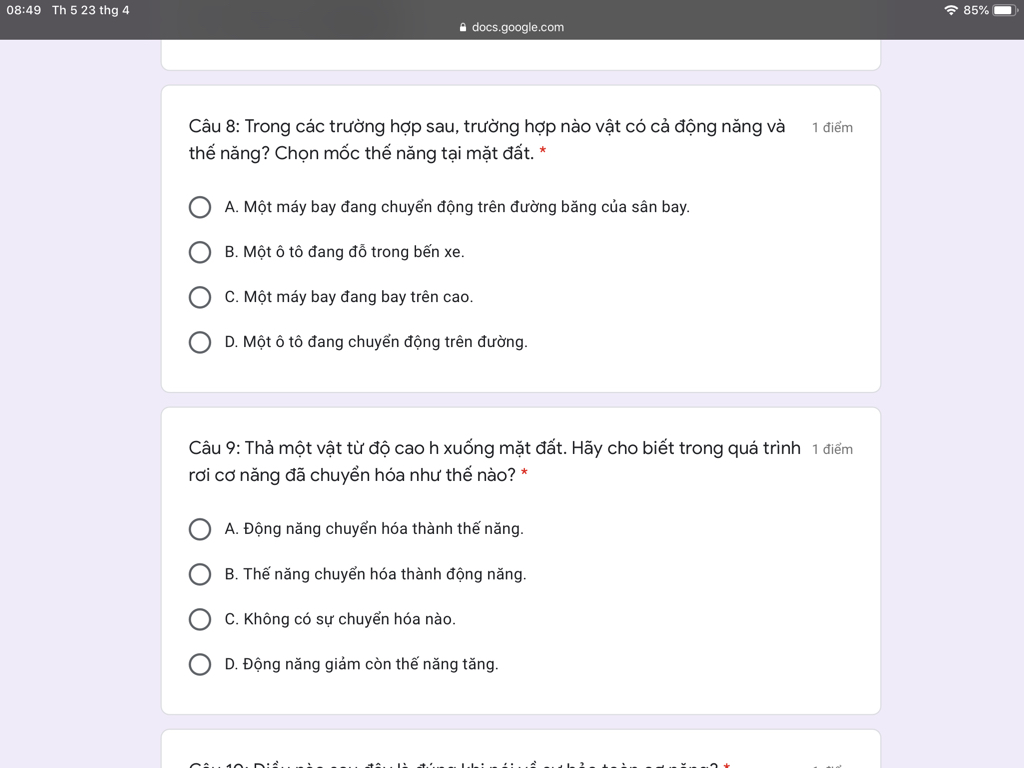This screenshot has width=1024, height=768.
Task: Tap the 08:49 clock in status bar
Action: [24, 10]
